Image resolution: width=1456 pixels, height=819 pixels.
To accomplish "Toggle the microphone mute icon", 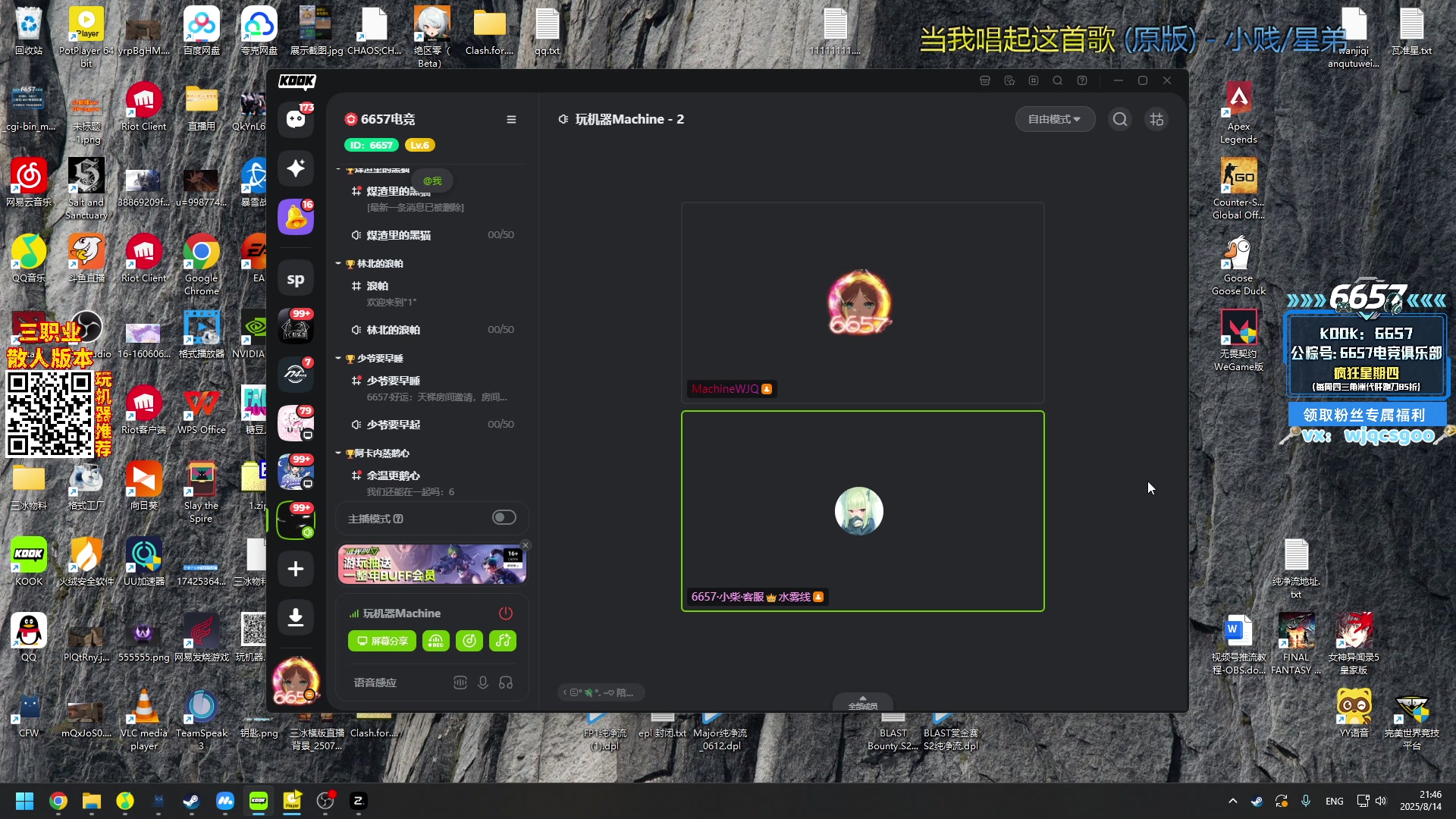I will pos(482,682).
